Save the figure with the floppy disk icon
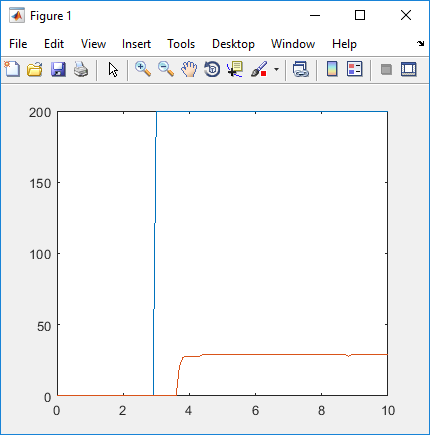Image resolution: width=430 pixels, height=435 pixels. (x=58, y=69)
